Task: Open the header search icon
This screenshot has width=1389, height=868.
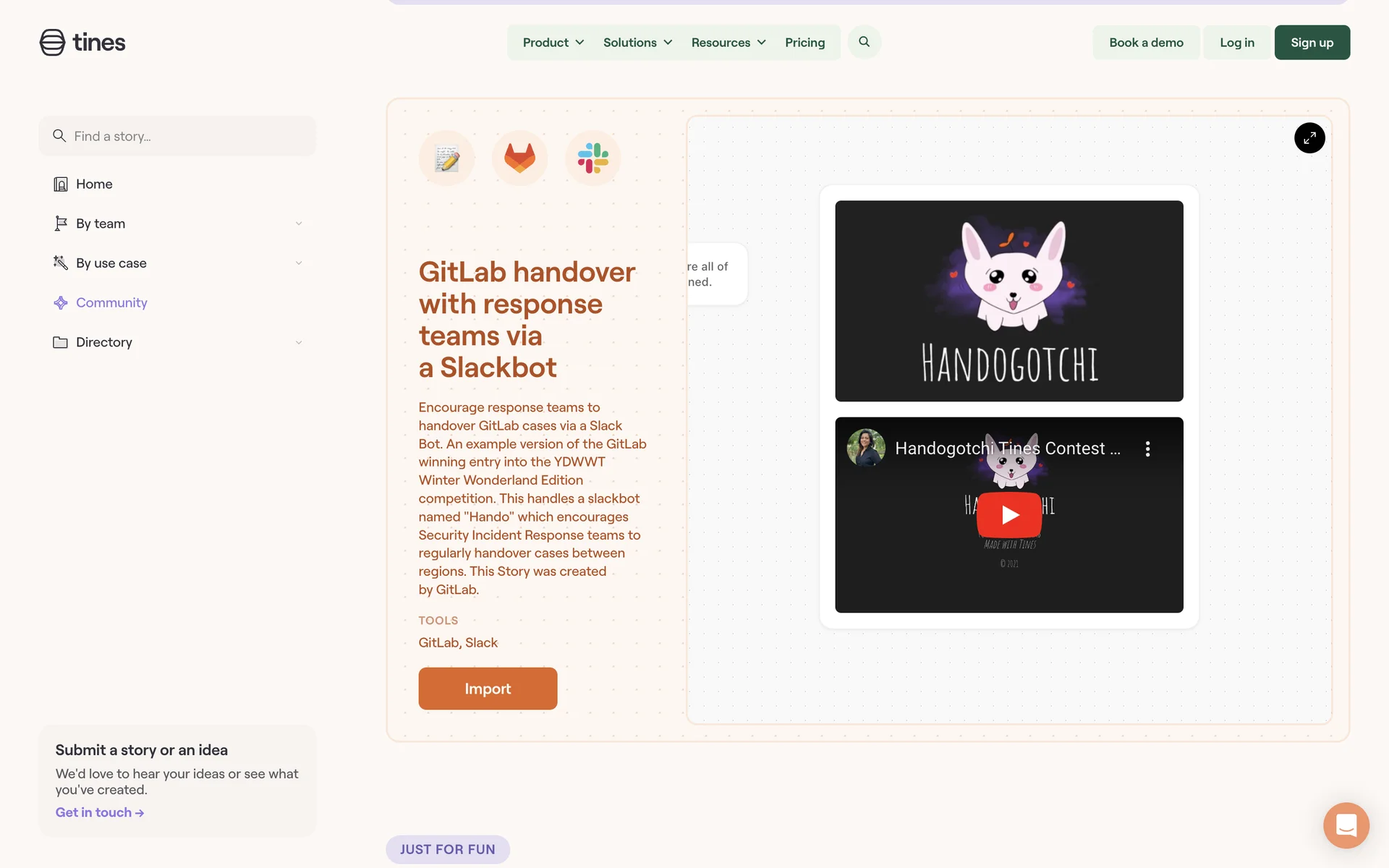Action: click(864, 42)
